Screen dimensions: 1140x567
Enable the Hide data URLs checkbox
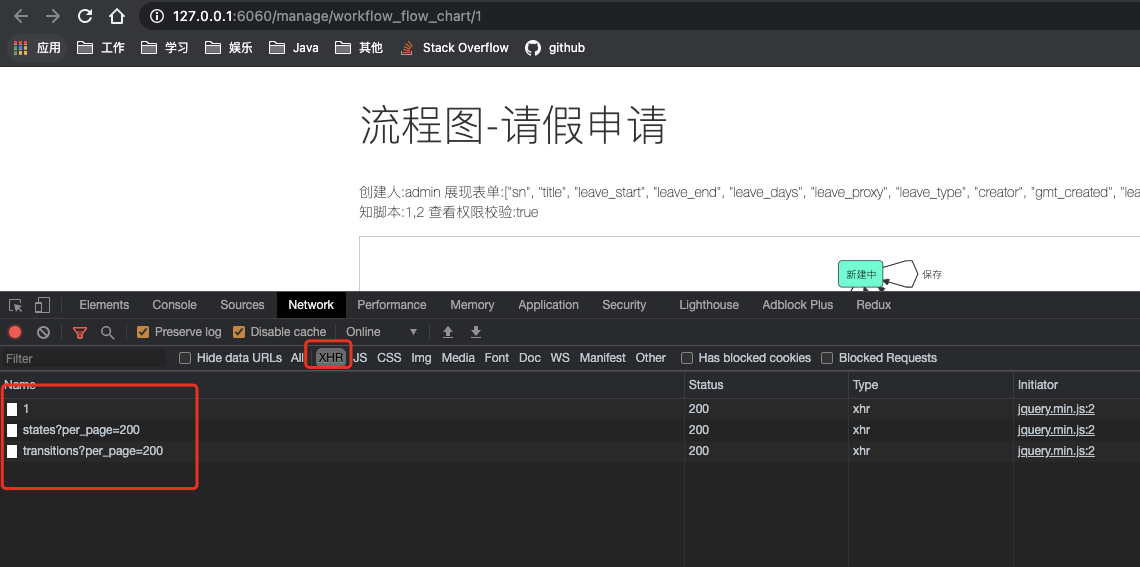click(x=185, y=358)
